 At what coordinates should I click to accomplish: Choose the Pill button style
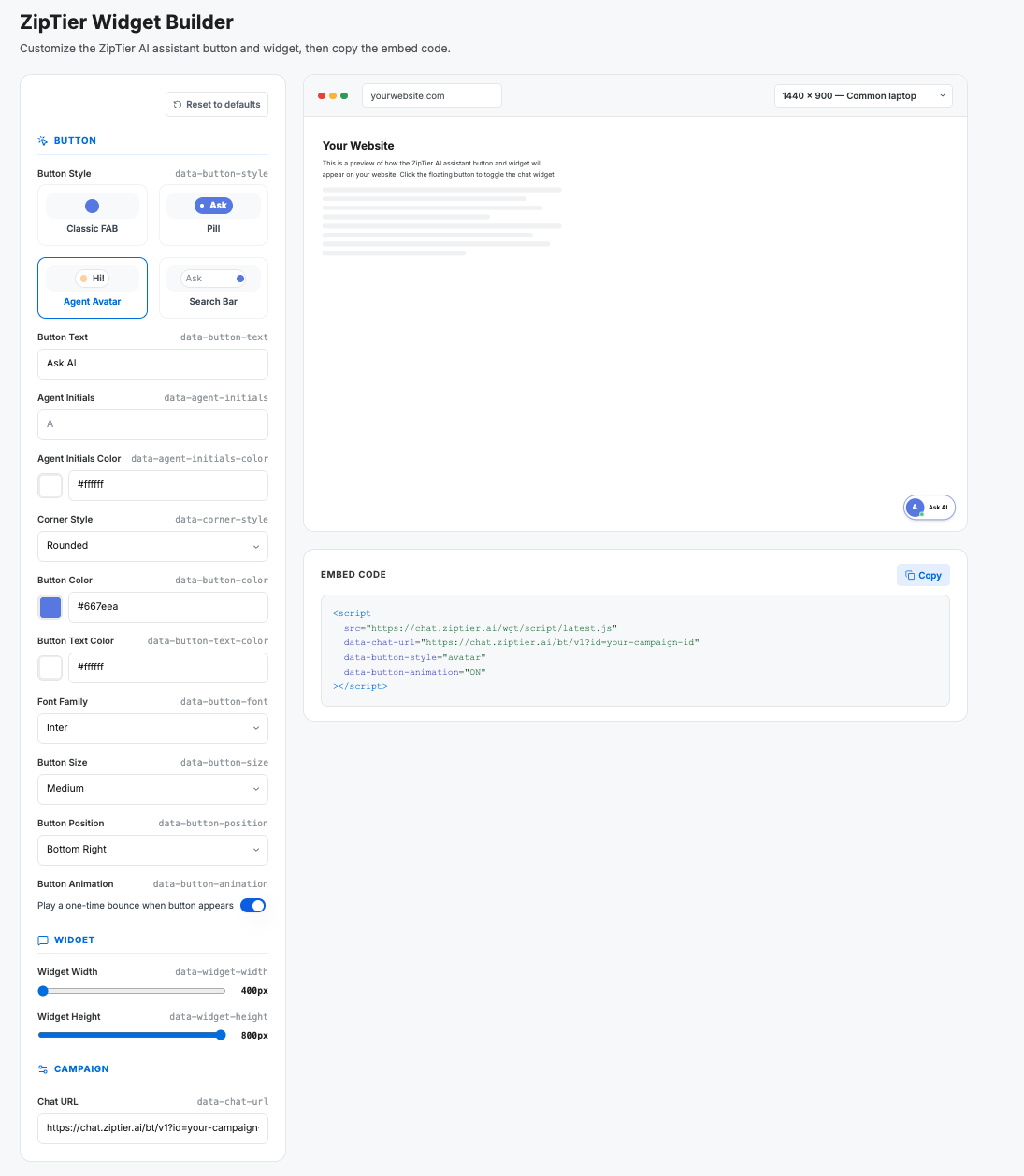point(213,215)
